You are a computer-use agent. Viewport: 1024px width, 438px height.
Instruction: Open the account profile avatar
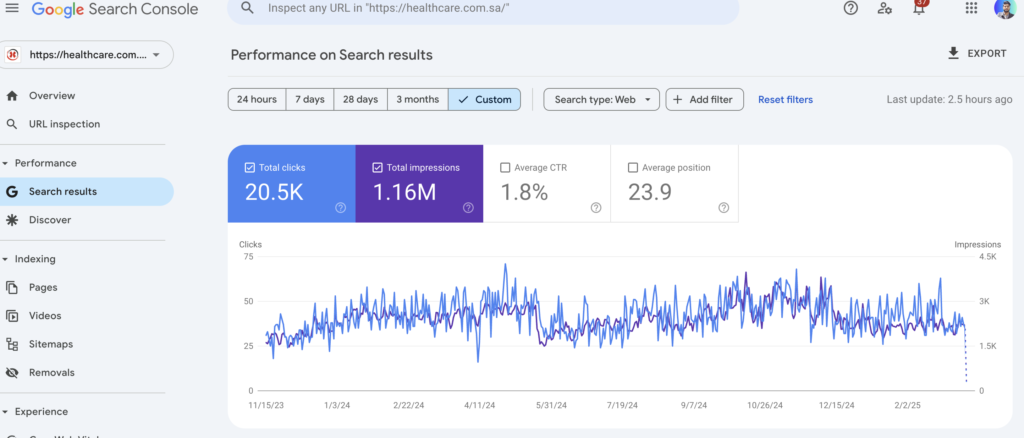1004,8
